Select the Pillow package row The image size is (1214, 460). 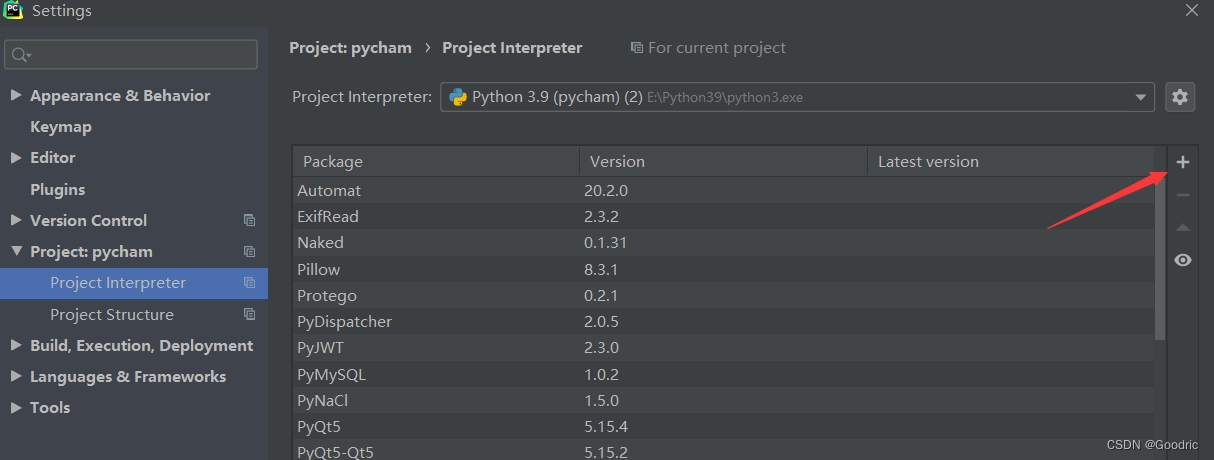click(723, 269)
